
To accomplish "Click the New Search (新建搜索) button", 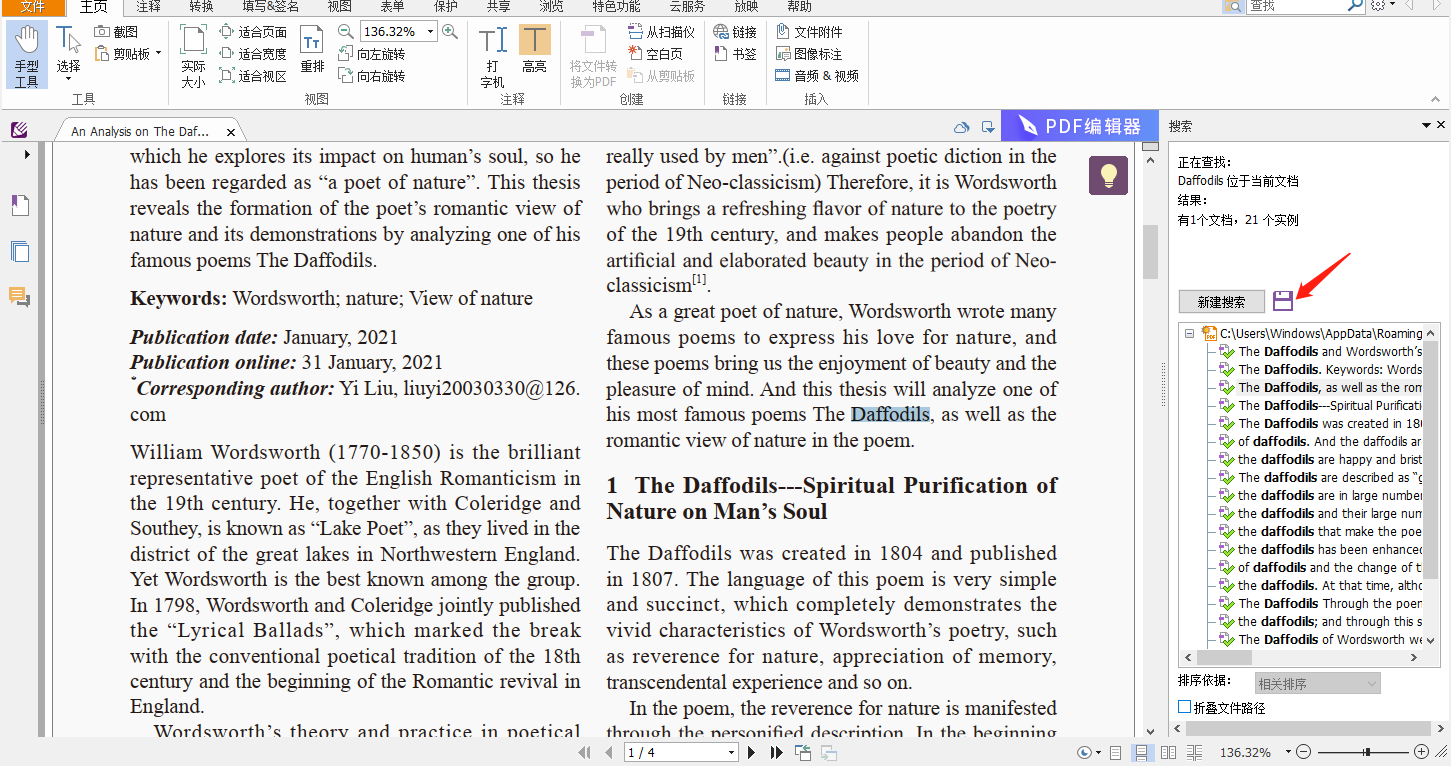I will tap(1221, 302).
